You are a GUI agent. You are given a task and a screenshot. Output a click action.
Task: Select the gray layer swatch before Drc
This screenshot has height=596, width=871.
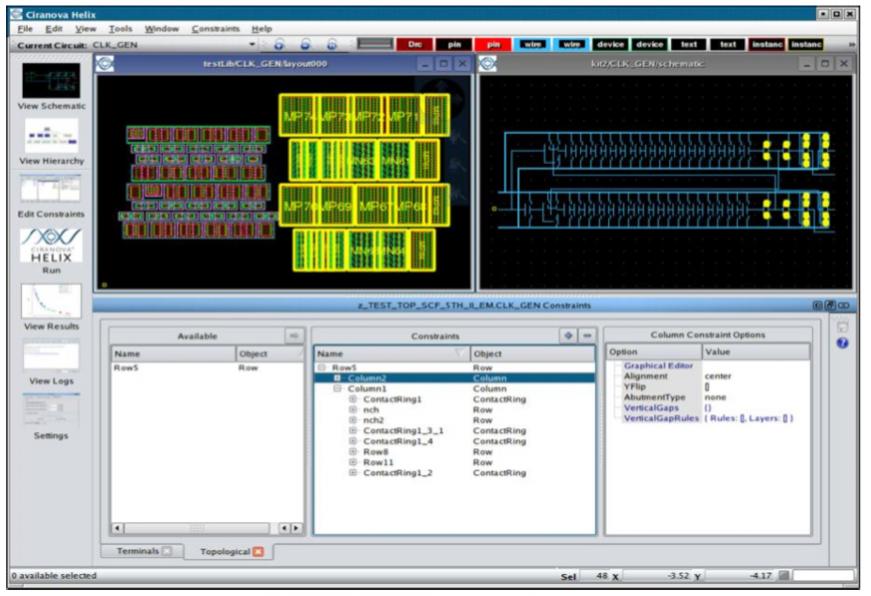(375, 44)
